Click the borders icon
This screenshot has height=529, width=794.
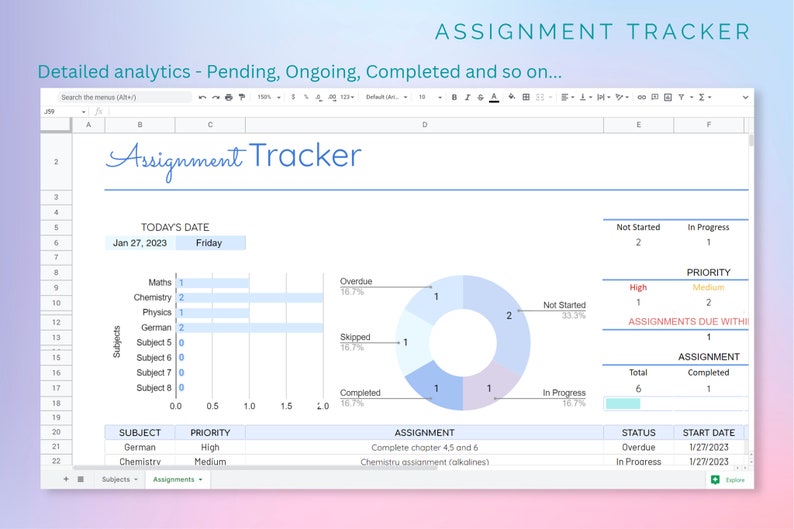(526, 97)
